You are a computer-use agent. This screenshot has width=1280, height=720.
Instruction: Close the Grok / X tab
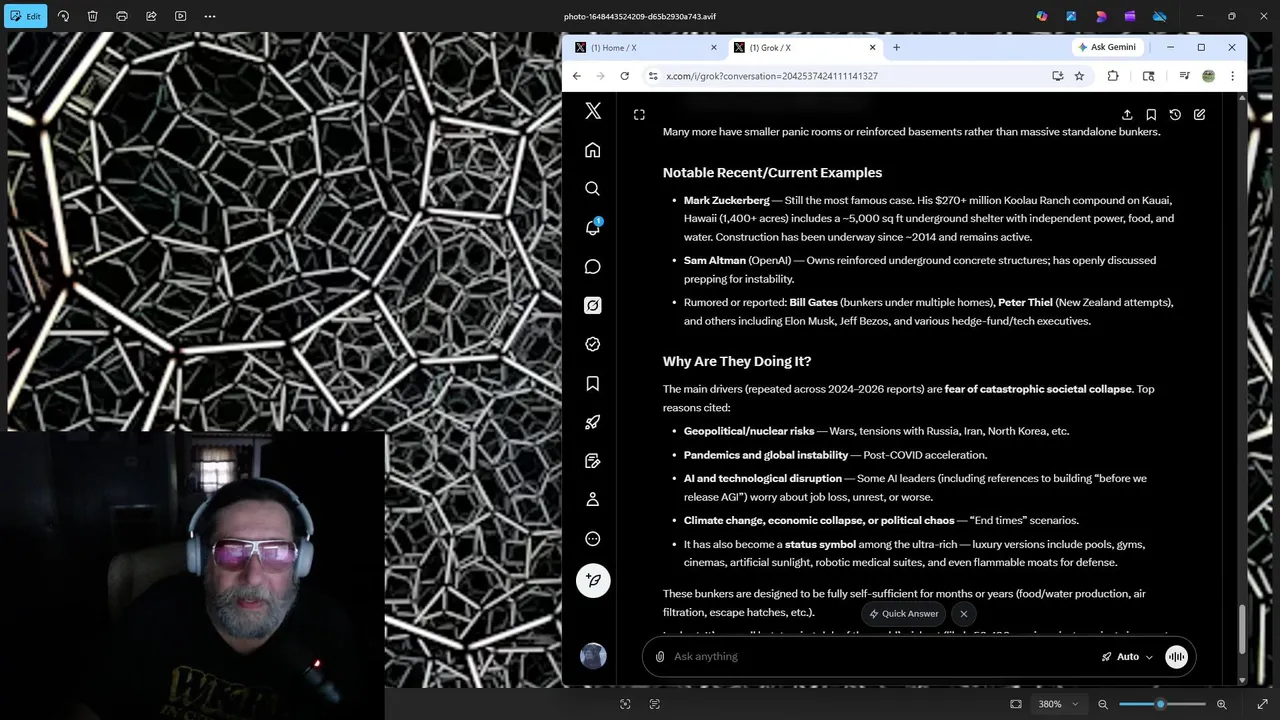point(872,47)
